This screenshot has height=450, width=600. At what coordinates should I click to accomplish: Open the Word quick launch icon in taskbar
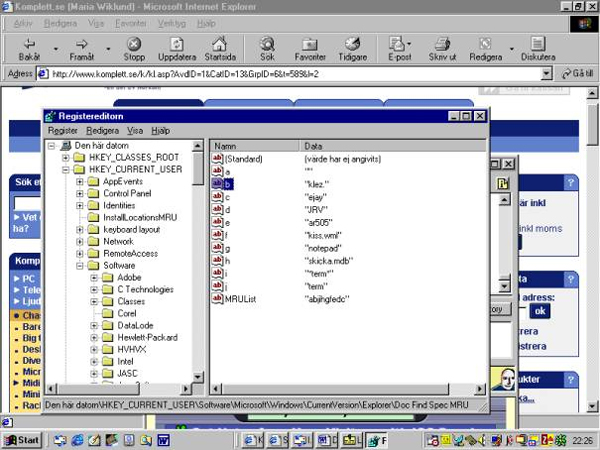pos(163,440)
